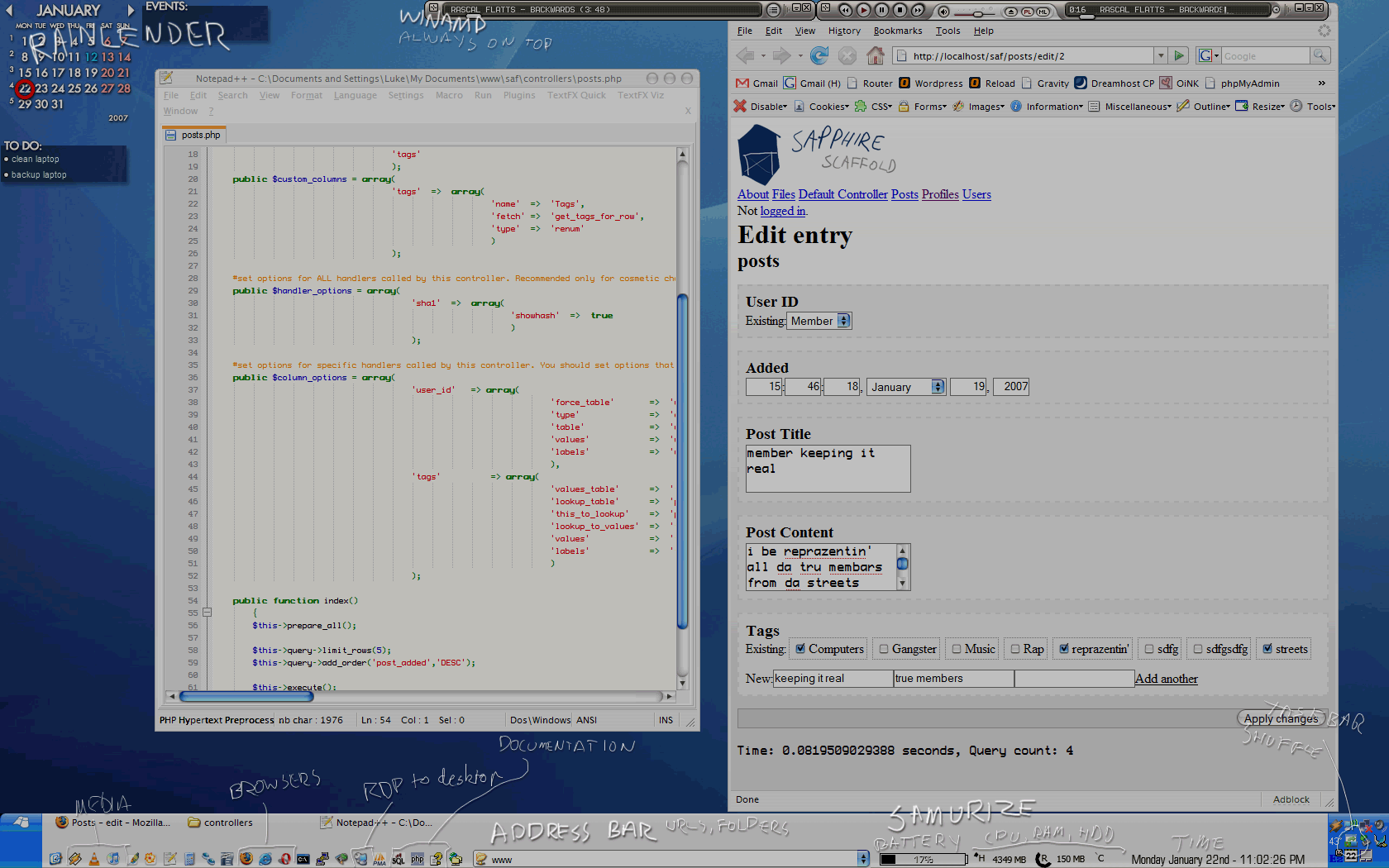Launch Internet Explorer from quick launch
Screen dimensions: 1389x868
[265, 859]
